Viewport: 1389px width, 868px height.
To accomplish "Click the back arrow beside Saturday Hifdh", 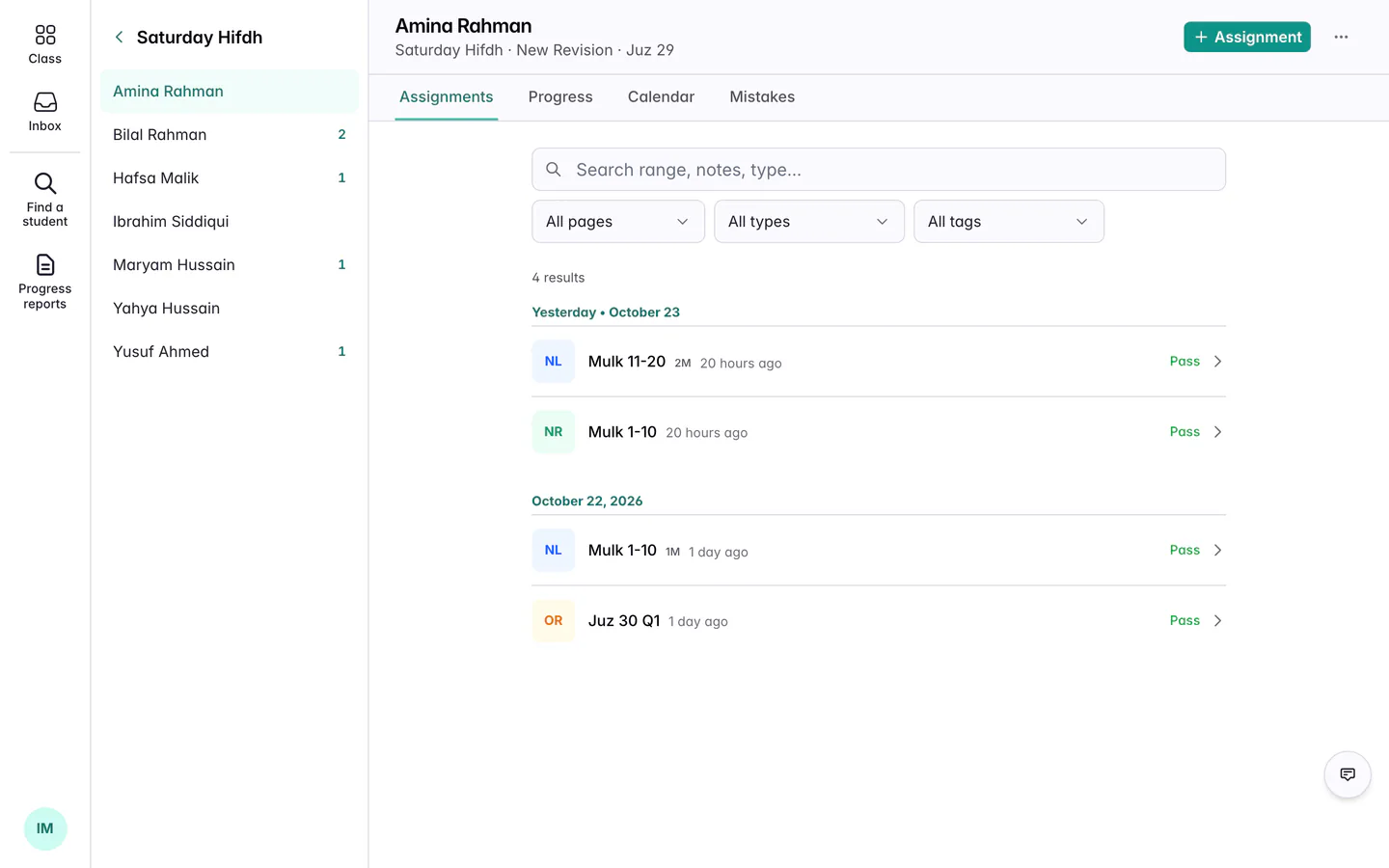I will coord(120,38).
